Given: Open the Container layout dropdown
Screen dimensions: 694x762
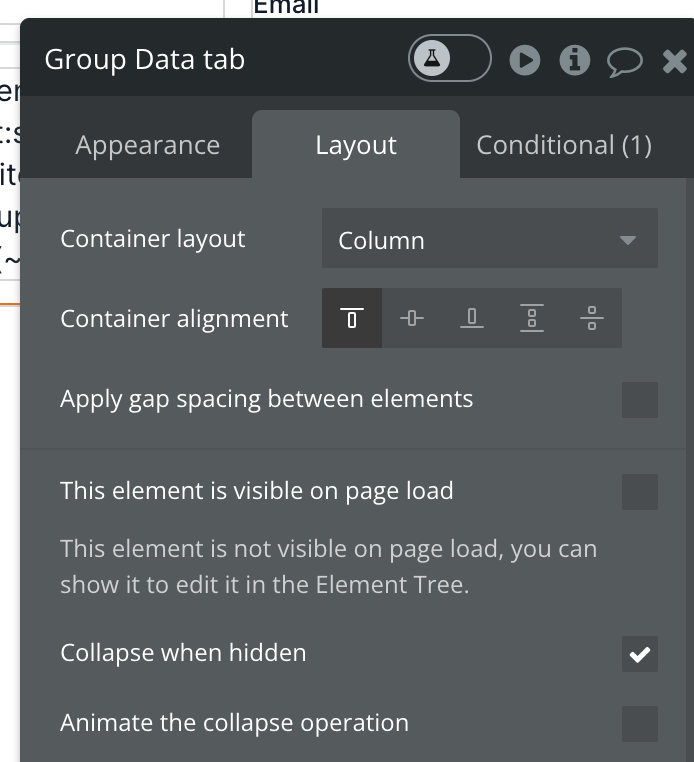Looking at the screenshot, I should pyautogui.click(x=489, y=240).
